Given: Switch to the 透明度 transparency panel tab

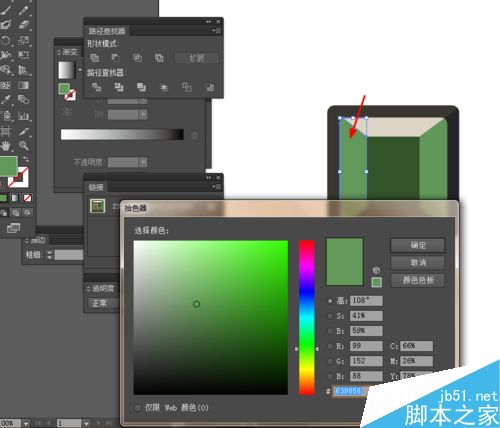Looking at the screenshot, I should click(x=101, y=288).
